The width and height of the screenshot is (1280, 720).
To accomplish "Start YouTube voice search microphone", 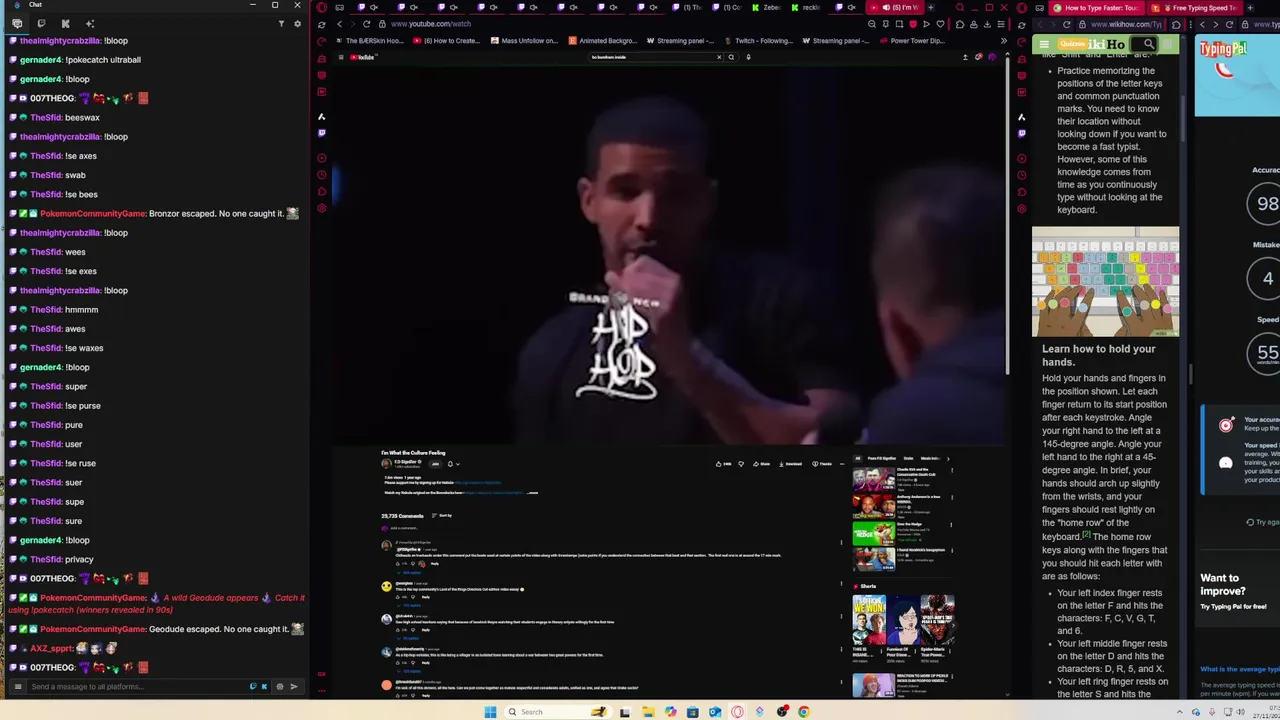I will click(x=748, y=57).
